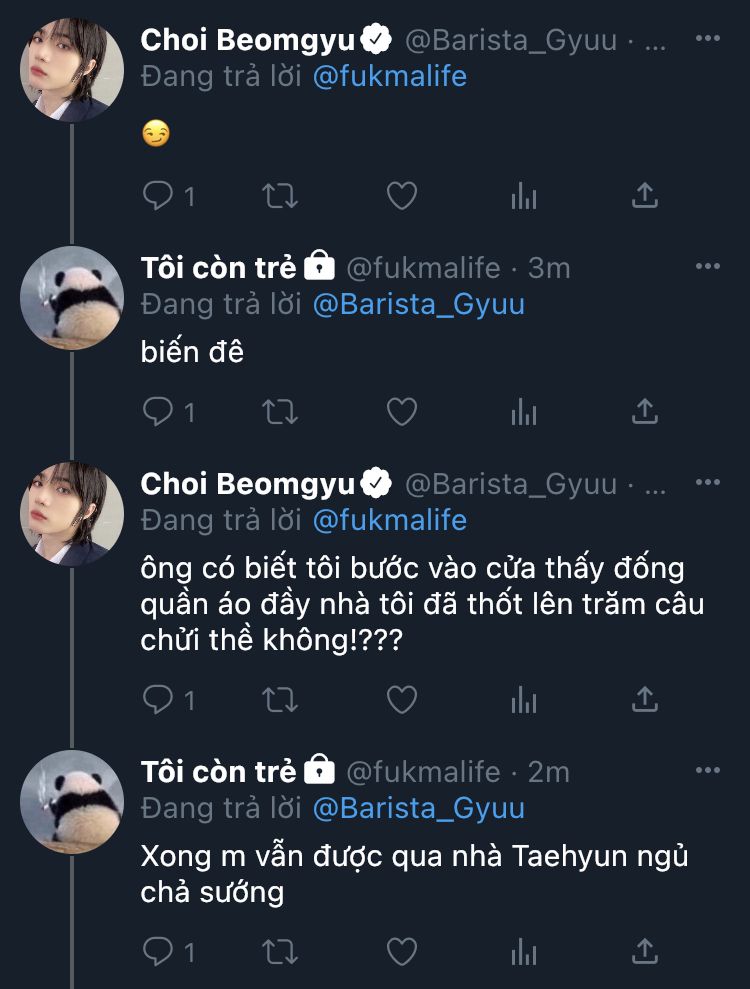
Task: Open more options on first Choi Beomgyu tweet
Action: [x=707, y=39]
